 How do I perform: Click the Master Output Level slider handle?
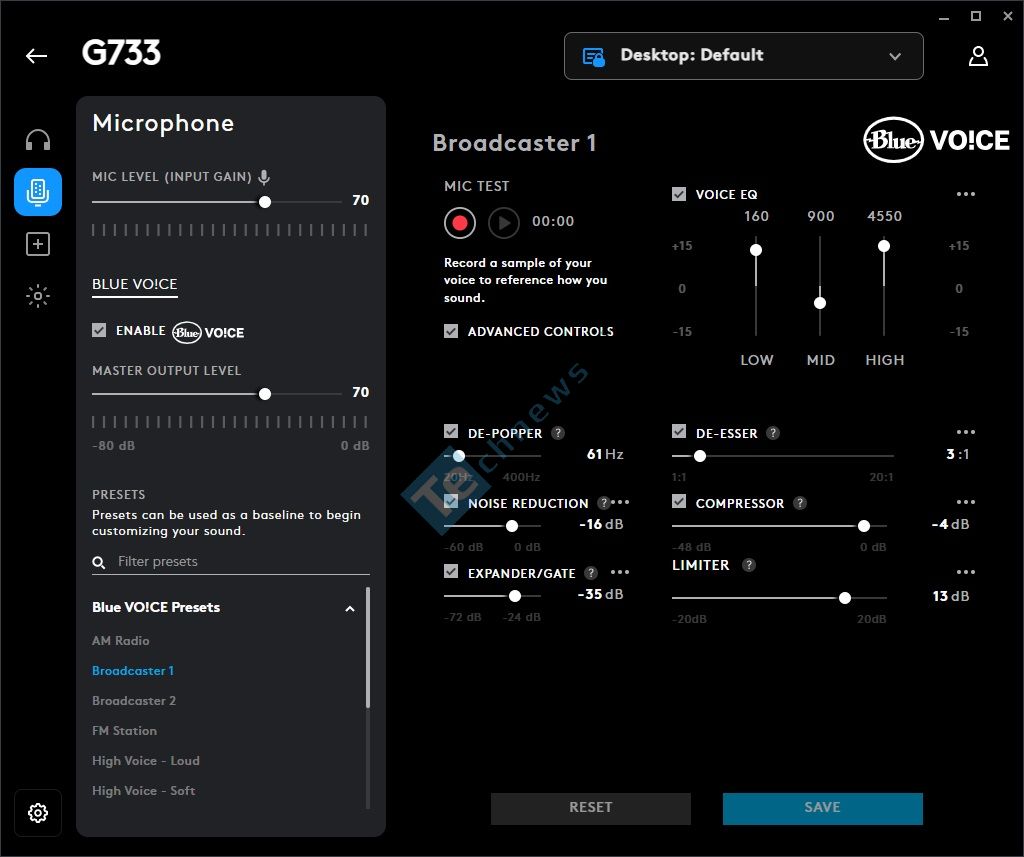coord(264,394)
